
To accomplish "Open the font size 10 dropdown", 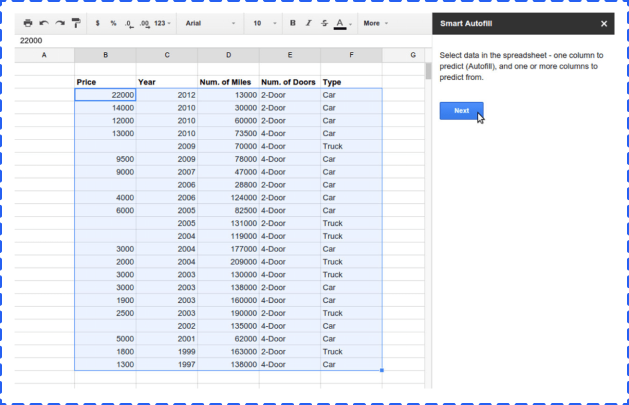I will [x=264, y=22].
